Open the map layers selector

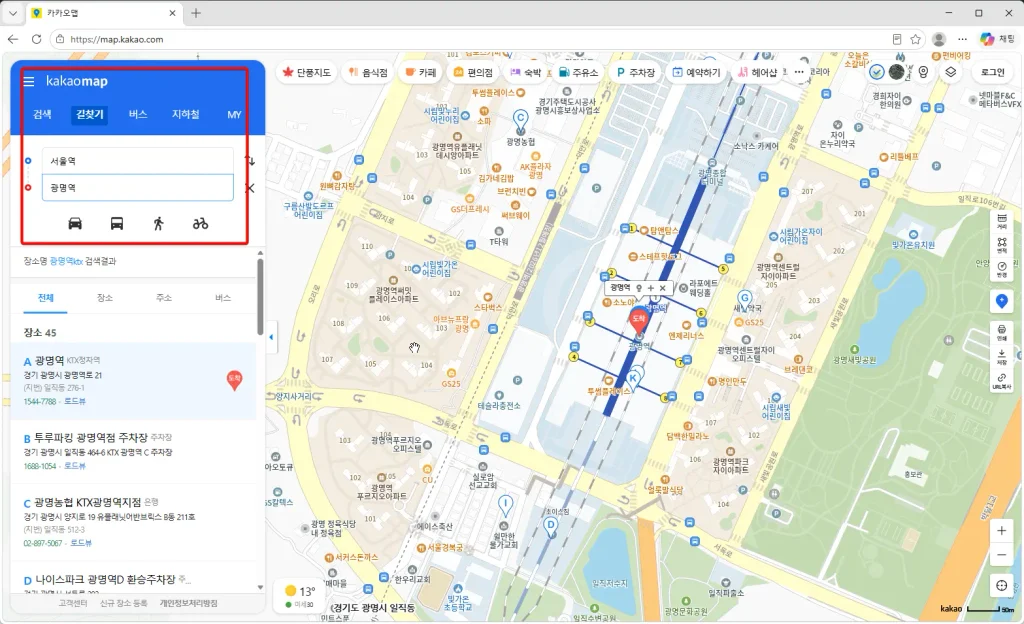point(951,72)
